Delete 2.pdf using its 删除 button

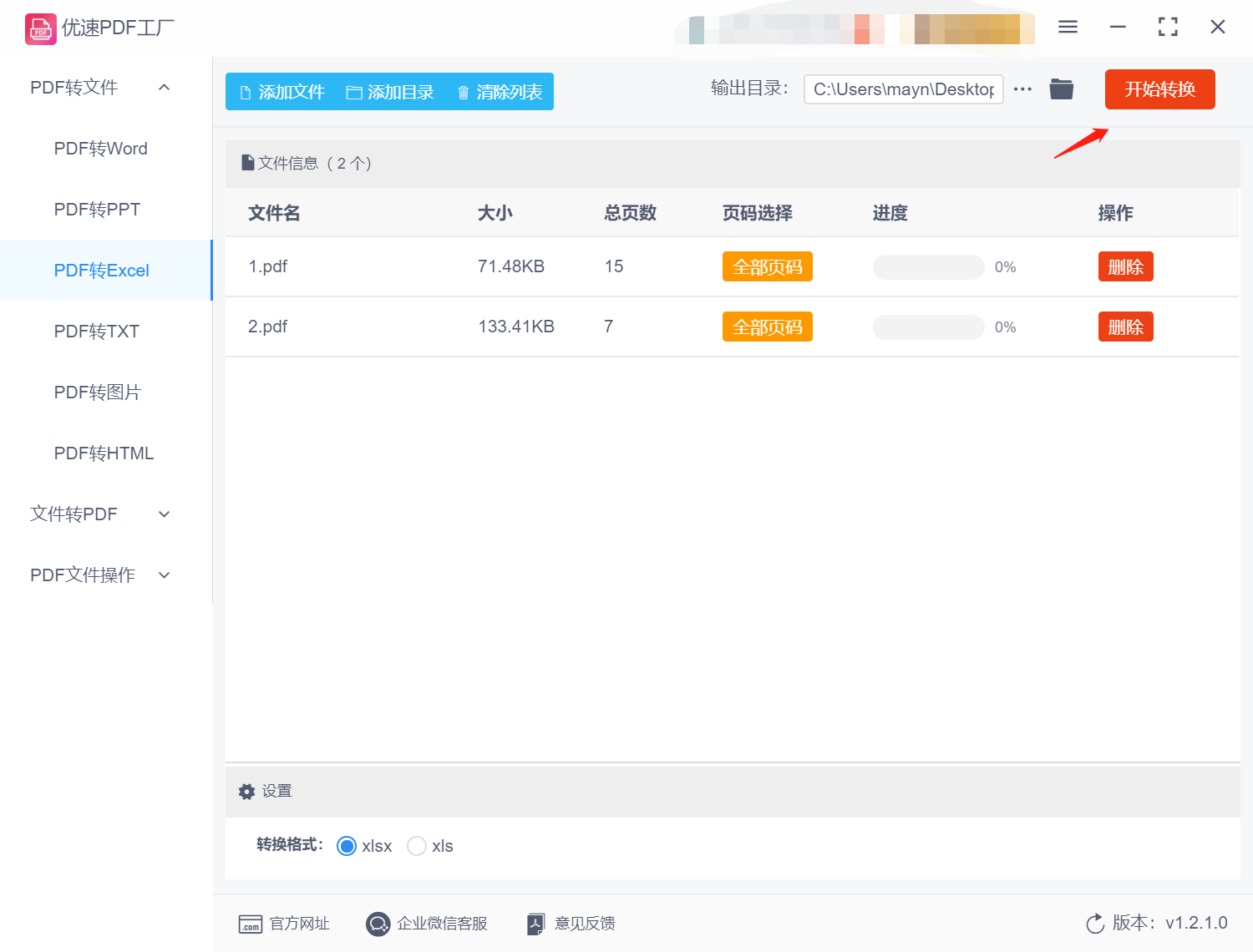tap(1125, 327)
